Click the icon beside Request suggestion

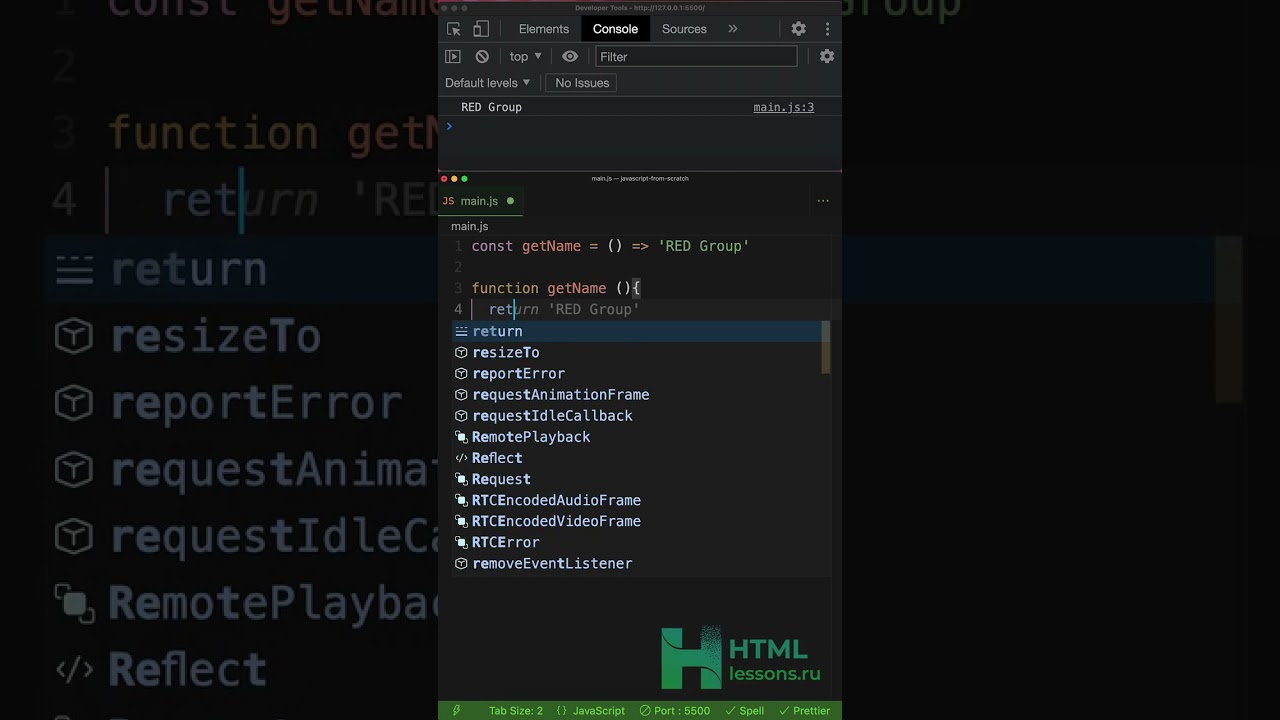pos(461,479)
